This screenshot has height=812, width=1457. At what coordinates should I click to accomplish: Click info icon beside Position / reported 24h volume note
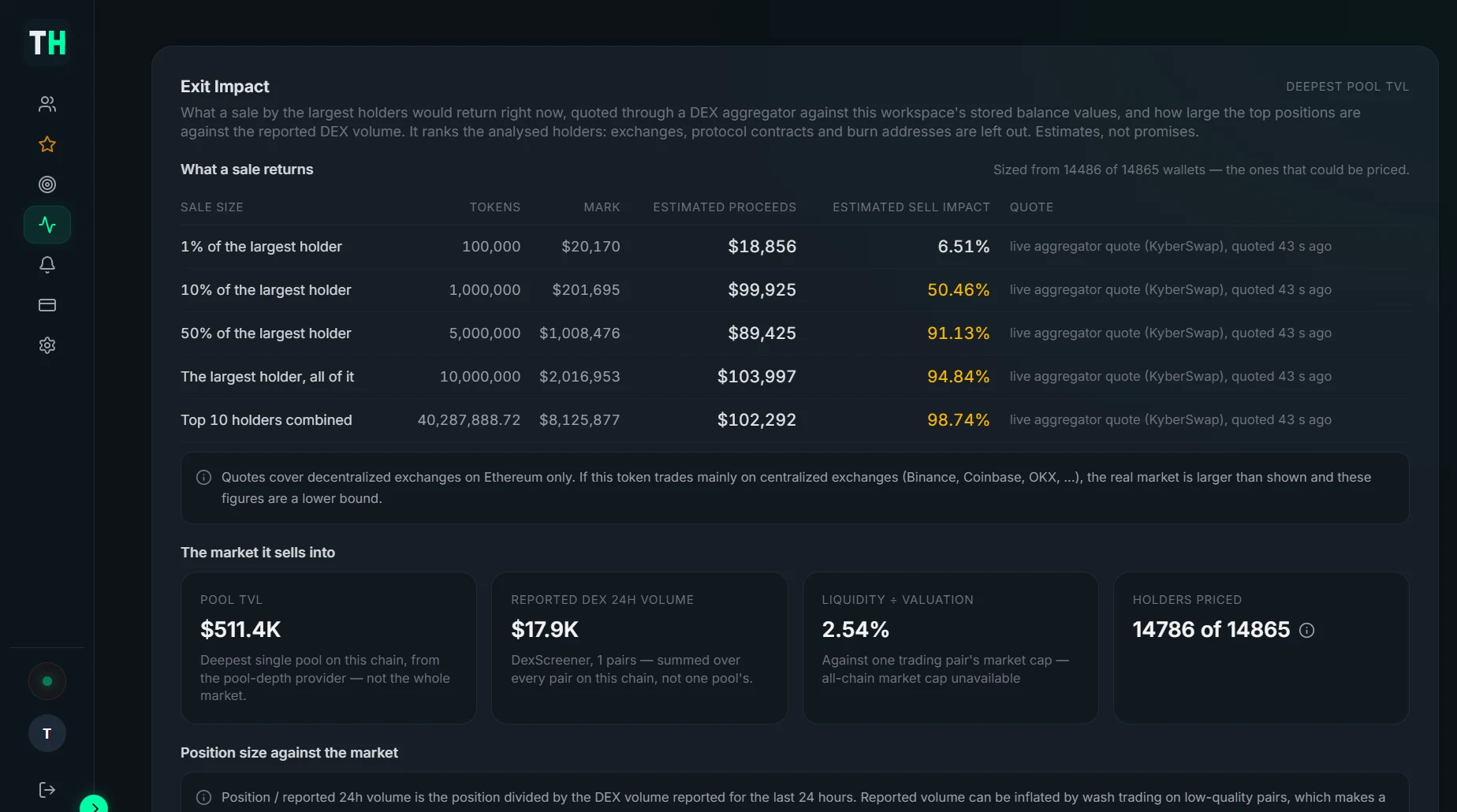203,797
